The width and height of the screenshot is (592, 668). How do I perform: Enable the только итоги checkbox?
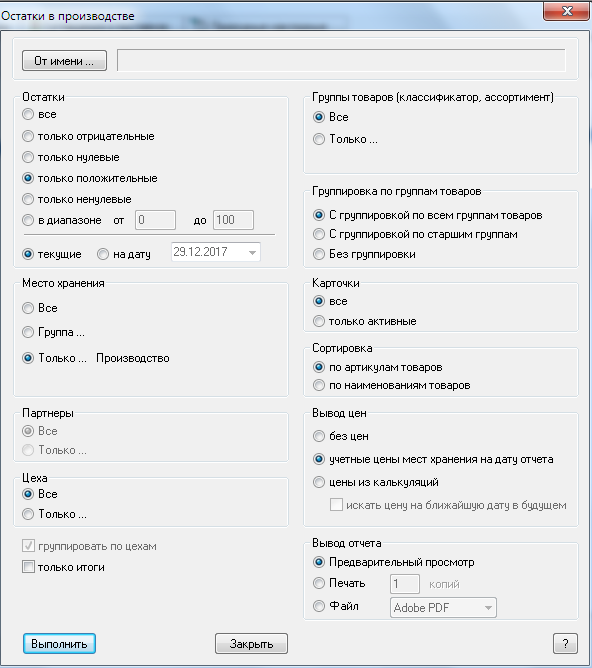pos(28,567)
